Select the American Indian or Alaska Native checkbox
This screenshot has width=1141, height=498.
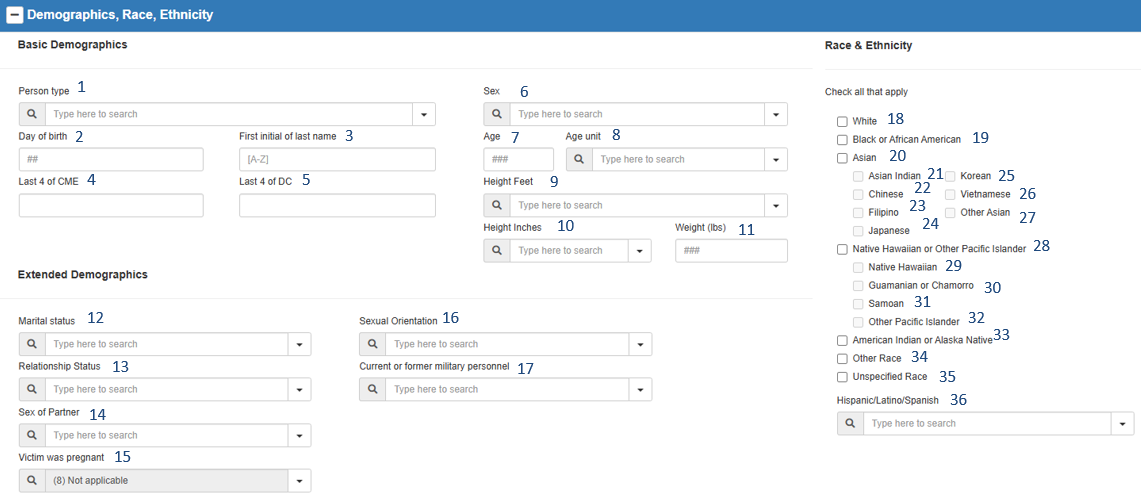pos(842,340)
